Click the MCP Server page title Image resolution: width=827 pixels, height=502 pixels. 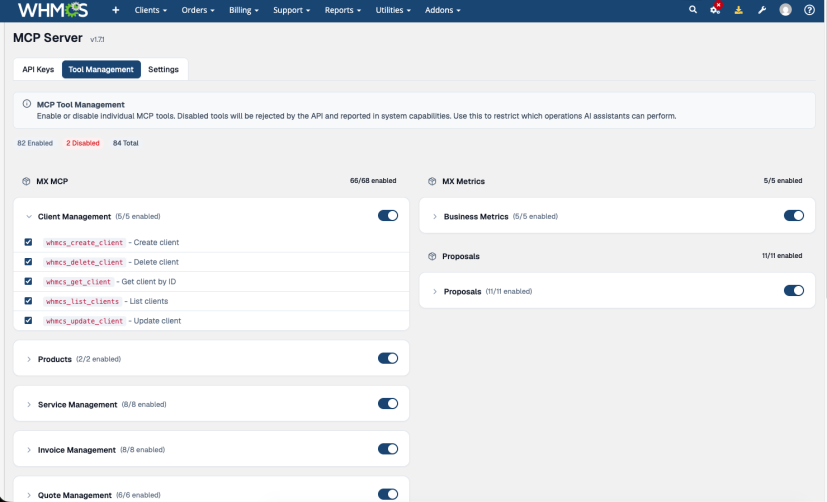coord(48,38)
